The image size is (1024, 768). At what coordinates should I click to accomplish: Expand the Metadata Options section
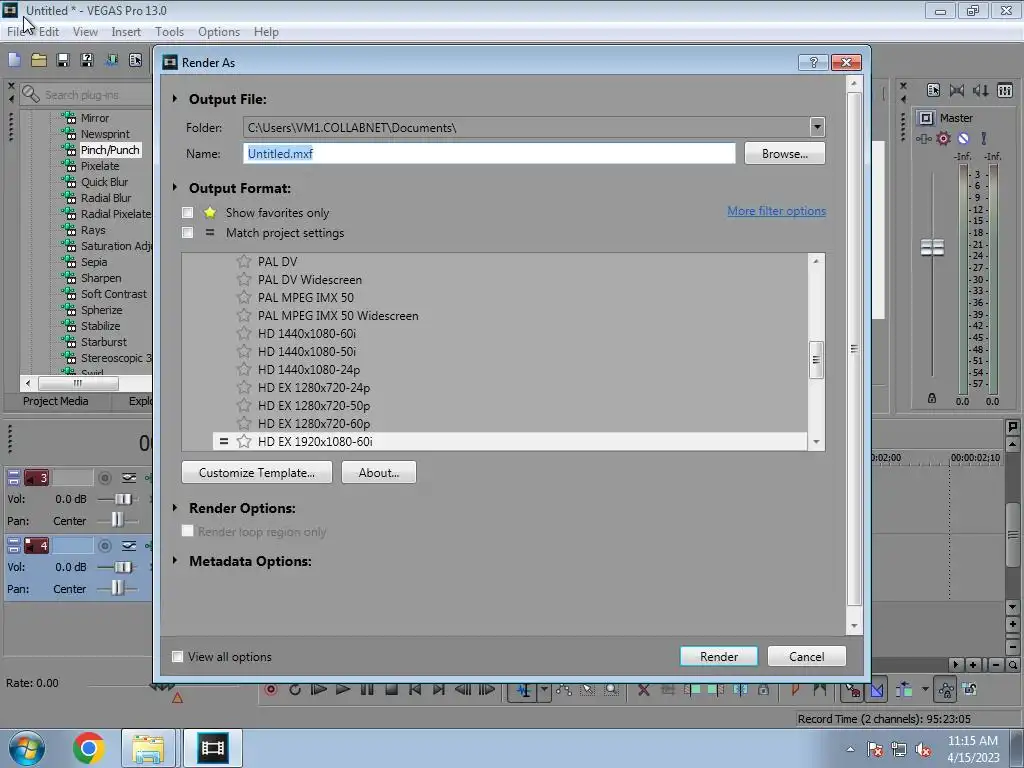pyautogui.click(x=175, y=560)
